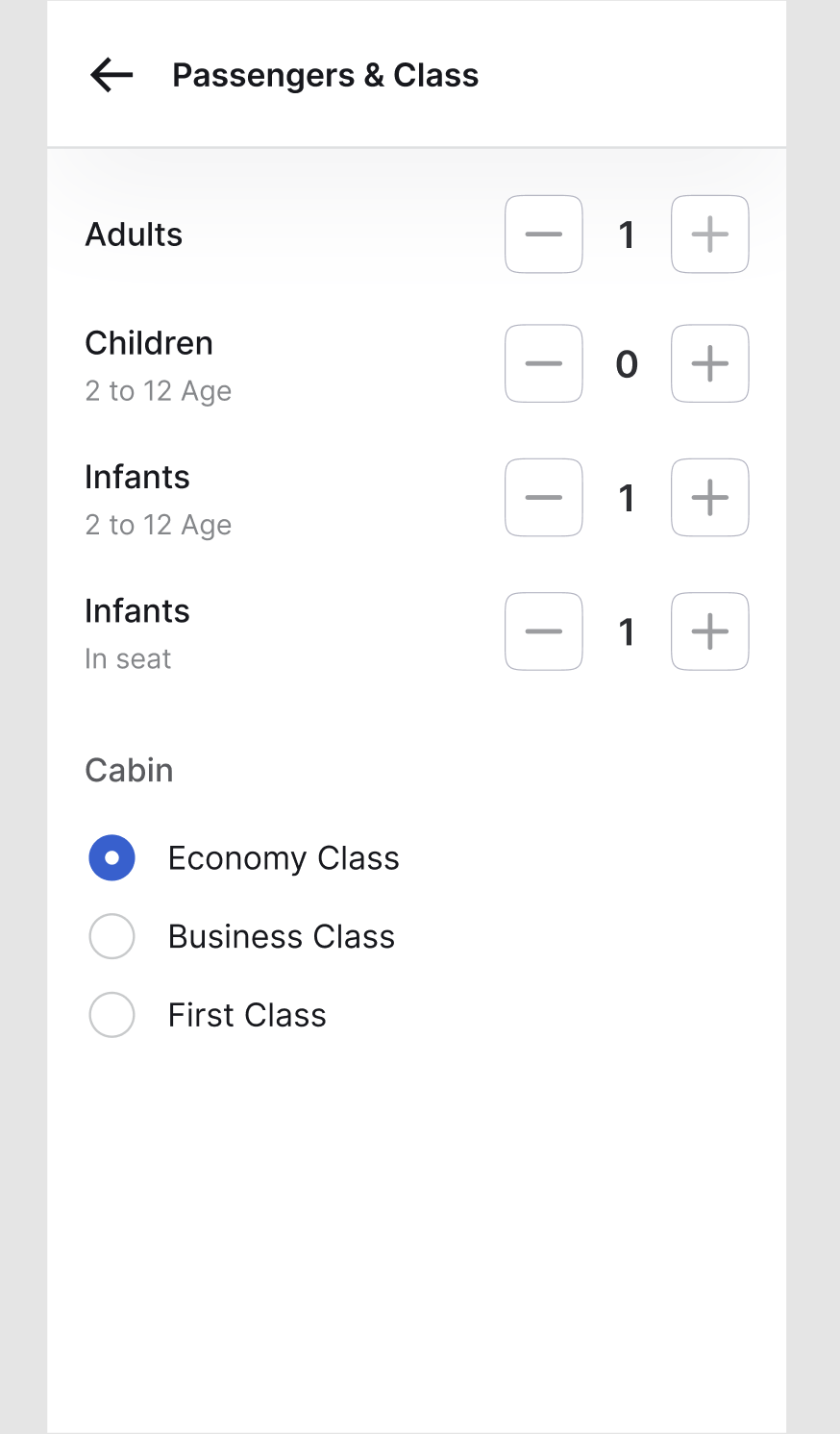Click the Economy Class label text

pyautogui.click(x=284, y=857)
